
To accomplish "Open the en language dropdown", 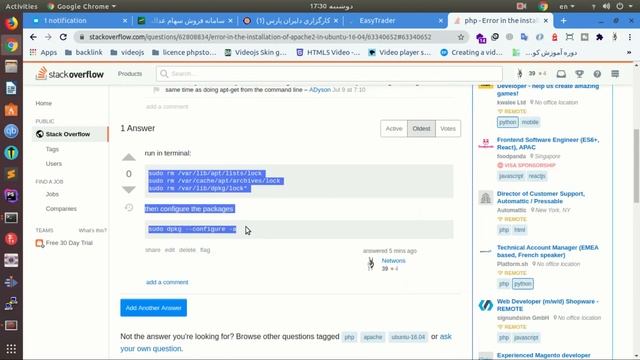I will point(567,6).
